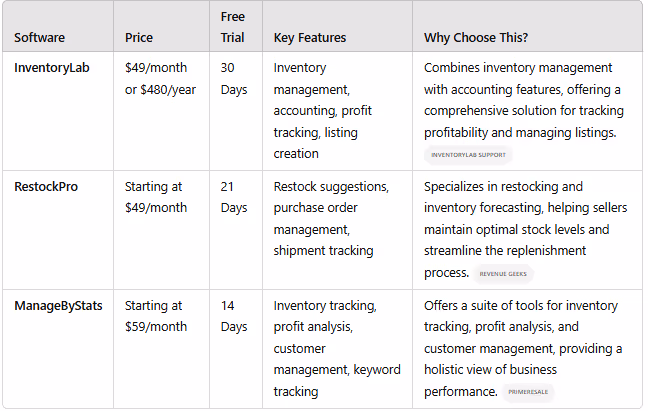Open the REVENUE GEEKS citation chip

(x=503, y=274)
